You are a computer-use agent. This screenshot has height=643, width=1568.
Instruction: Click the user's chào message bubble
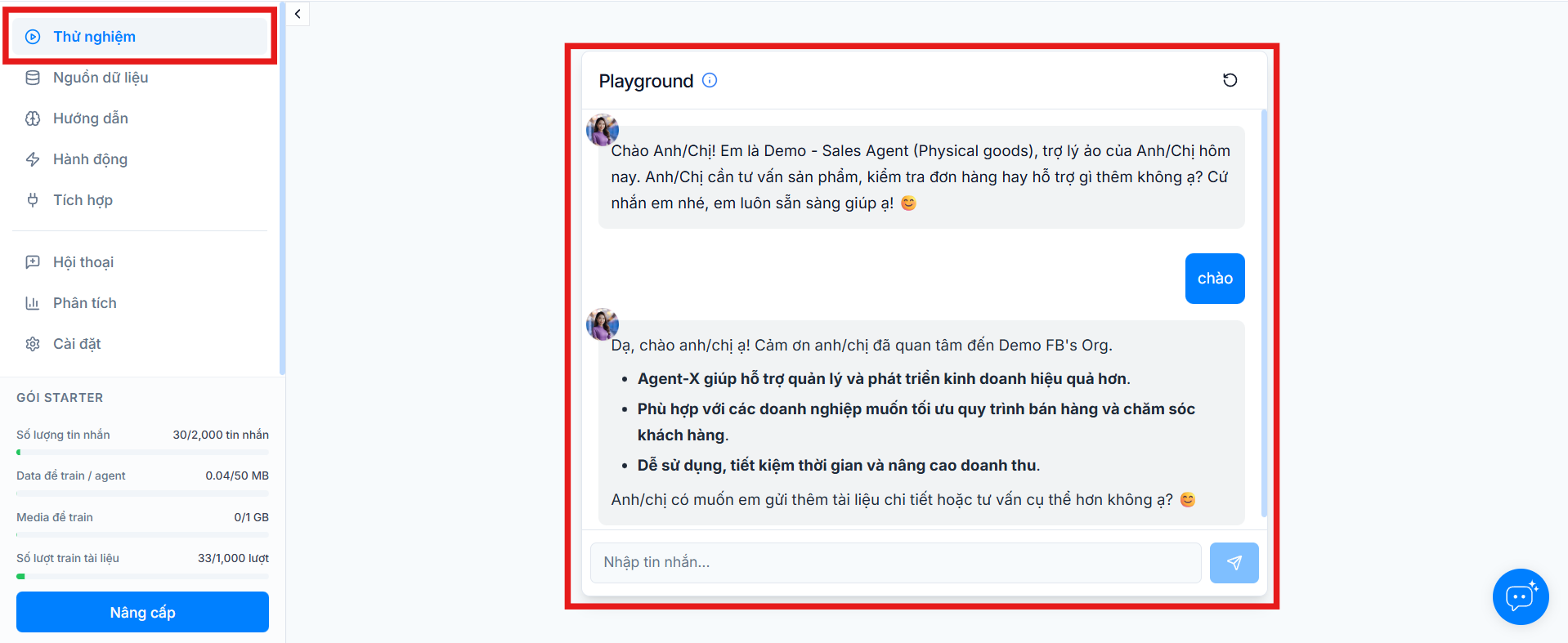(x=1215, y=279)
